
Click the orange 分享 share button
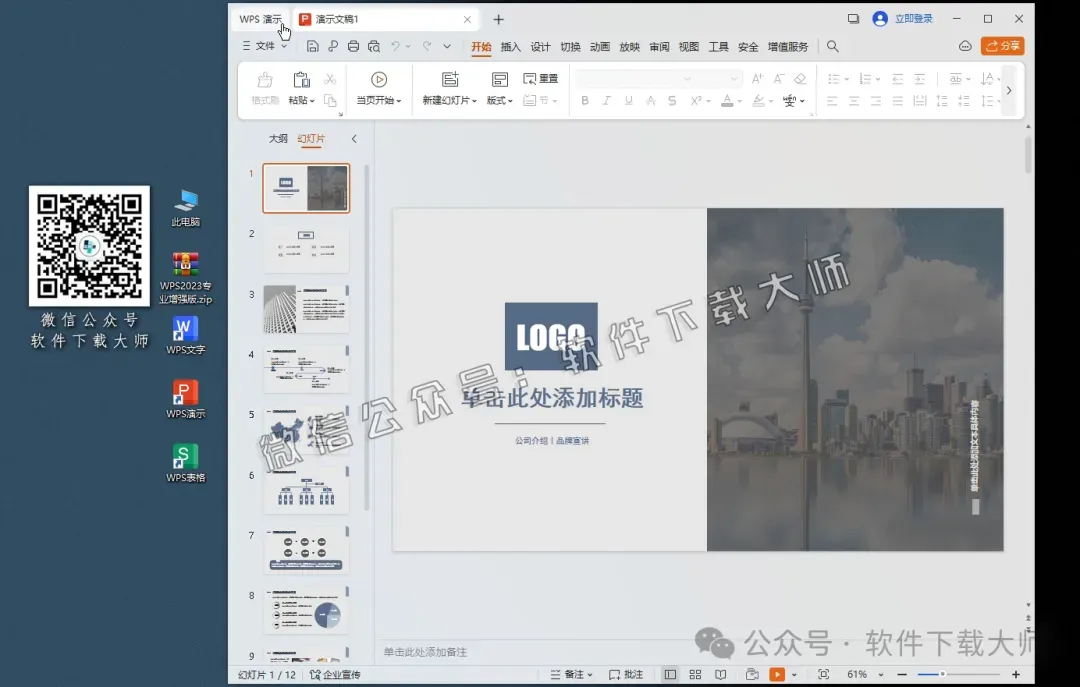1002,45
